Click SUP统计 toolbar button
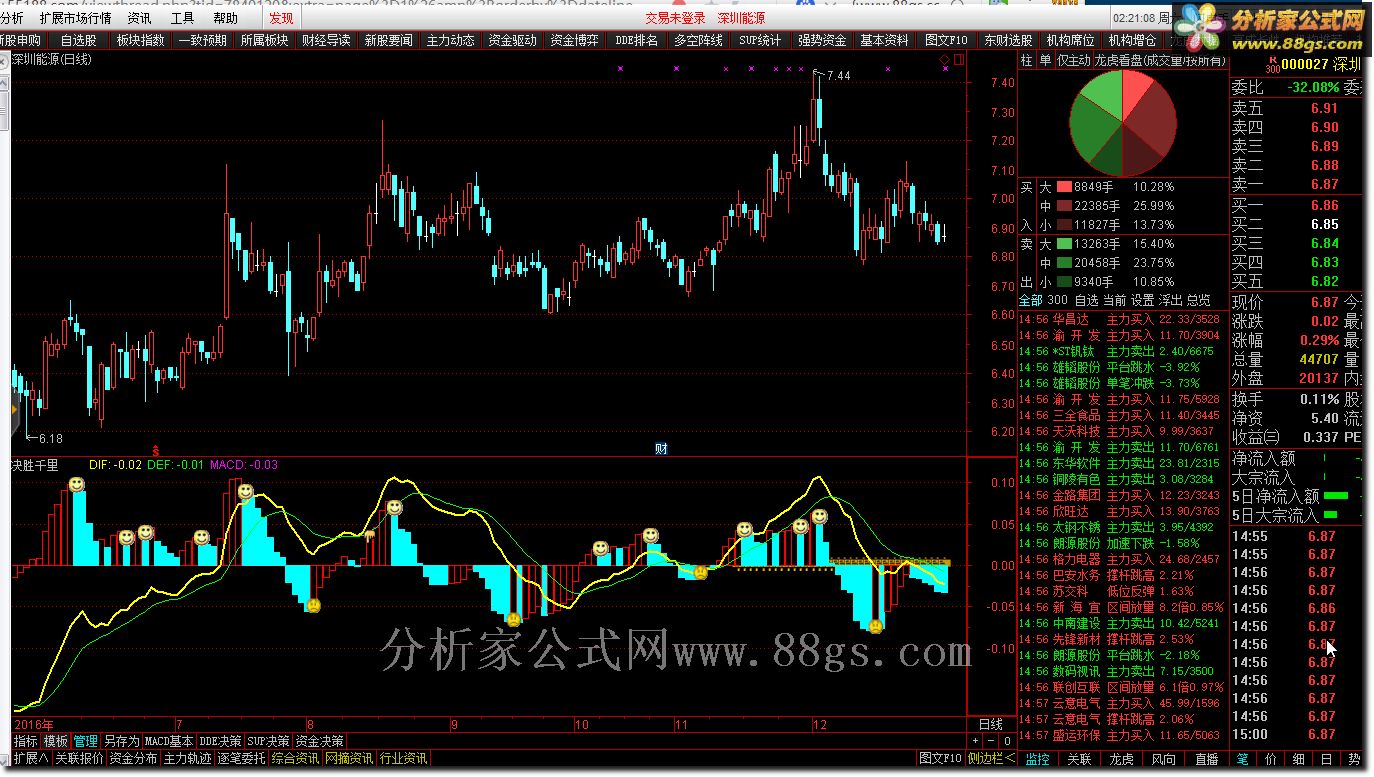 click(x=760, y=41)
